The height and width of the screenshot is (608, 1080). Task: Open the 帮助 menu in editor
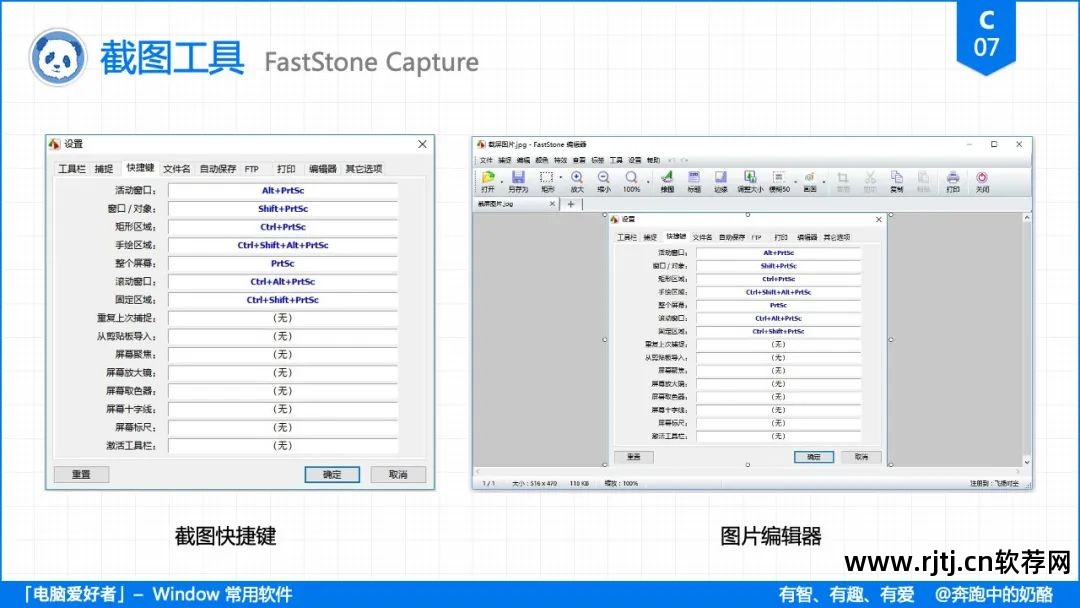click(654, 160)
